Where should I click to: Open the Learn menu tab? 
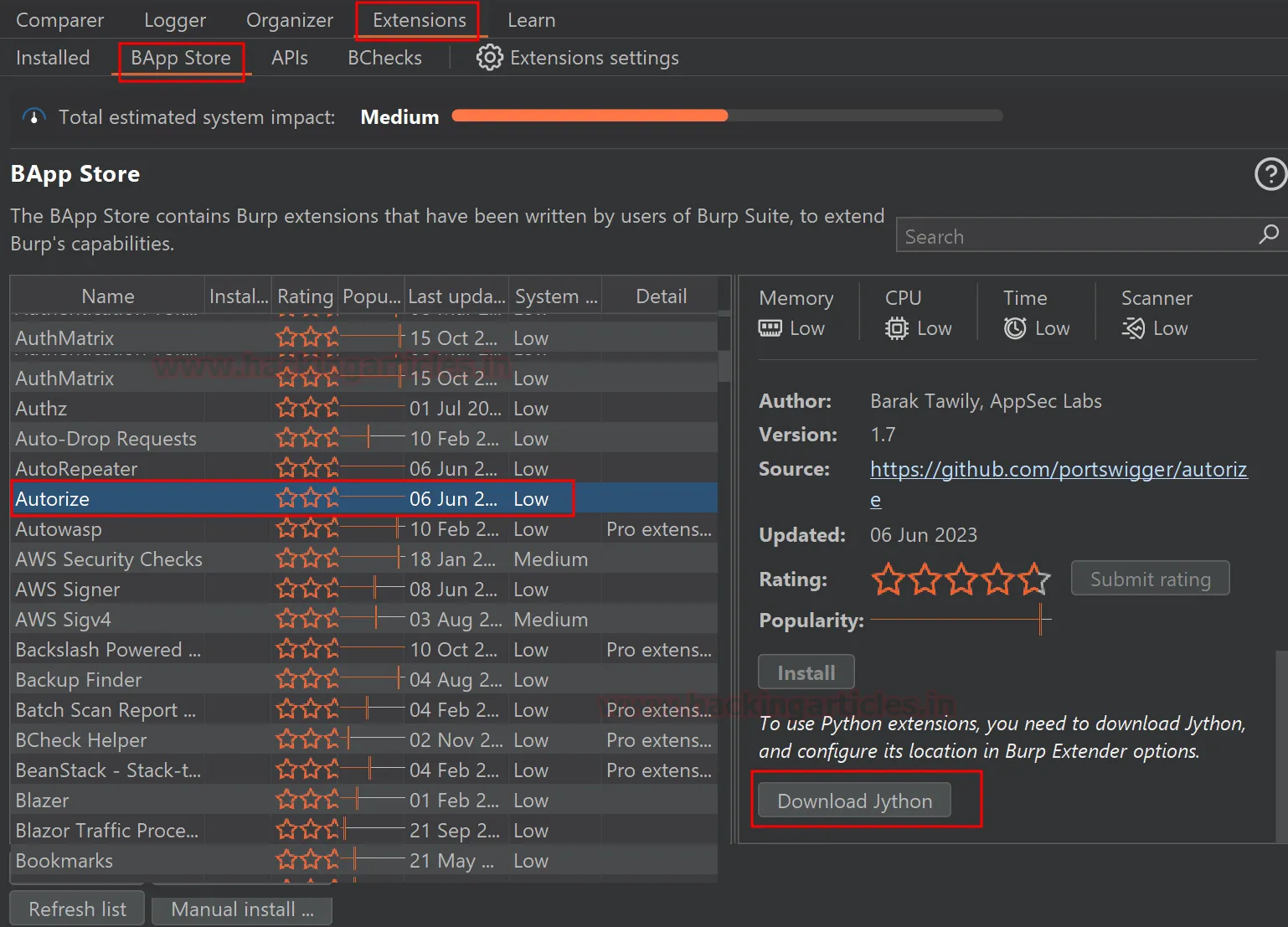pyautogui.click(x=531, y=20)
